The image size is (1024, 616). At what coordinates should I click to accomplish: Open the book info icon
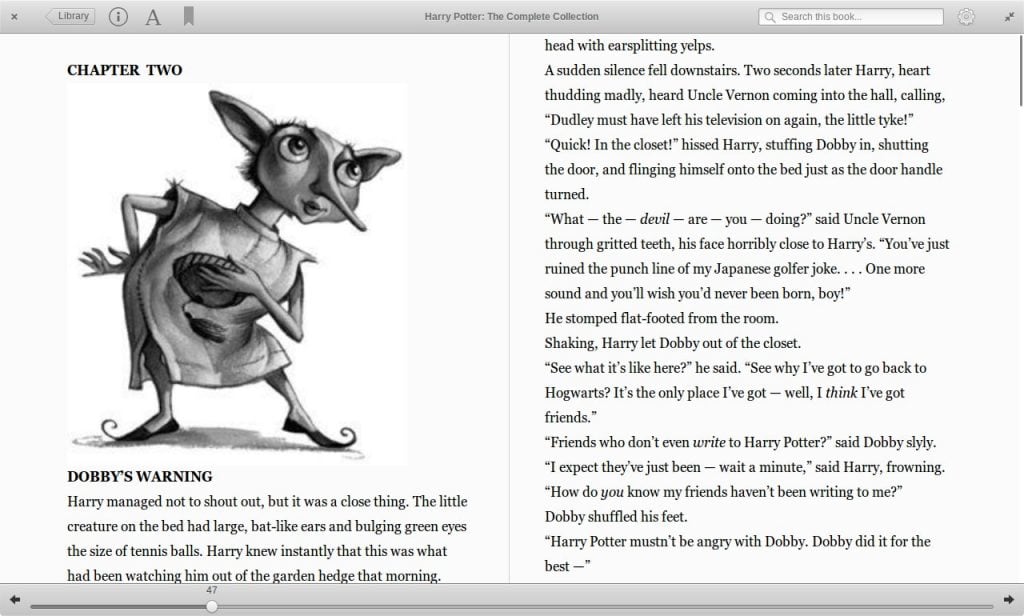point(118,16)
